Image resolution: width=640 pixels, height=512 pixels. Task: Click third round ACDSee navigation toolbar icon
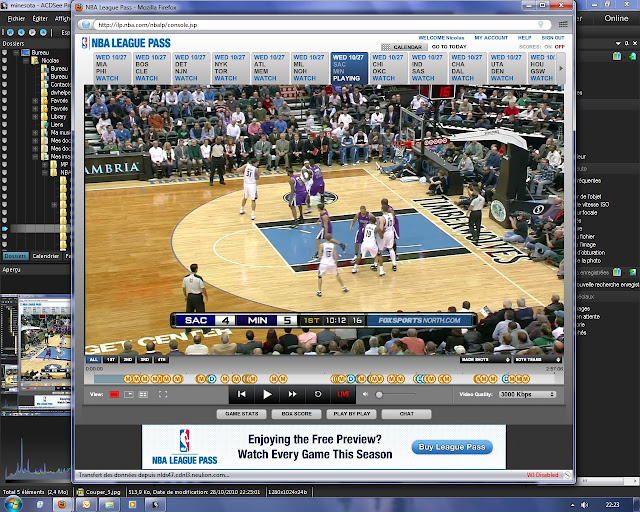click(x=32, y=32)
